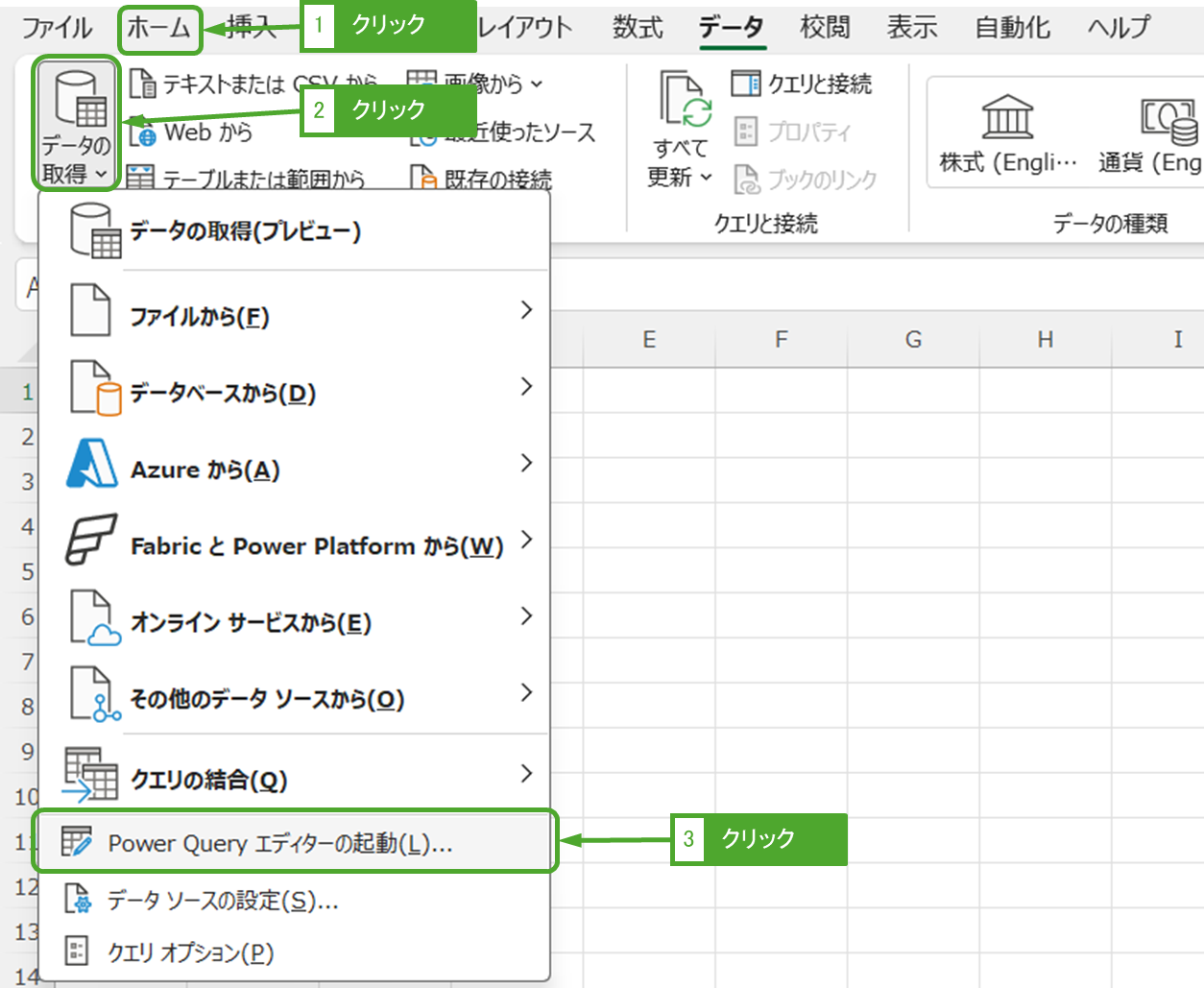Image resolution: width=1204 pixels, height=988 pixels.
Task: Click the データの取得 (Get Data) icon
Action: 80,99
